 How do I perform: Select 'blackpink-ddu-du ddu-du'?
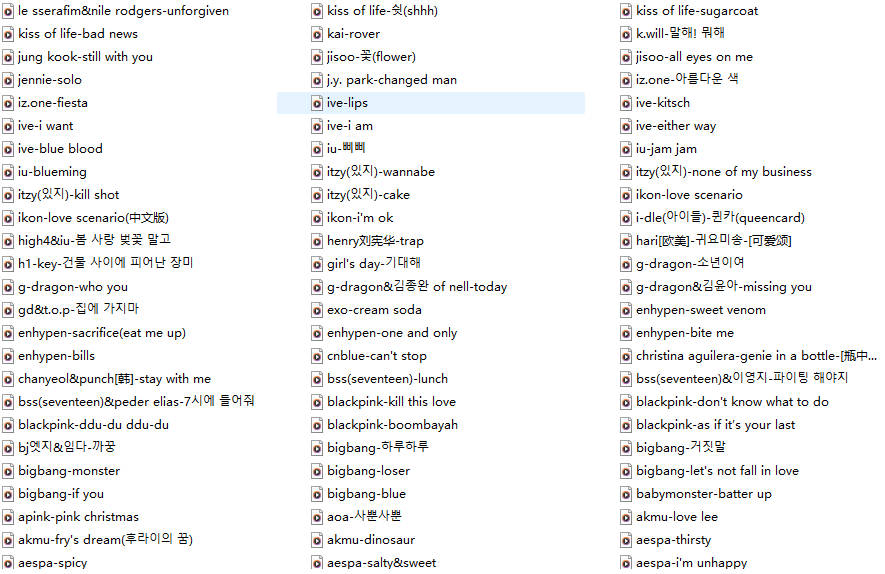(x=93, y=425)
